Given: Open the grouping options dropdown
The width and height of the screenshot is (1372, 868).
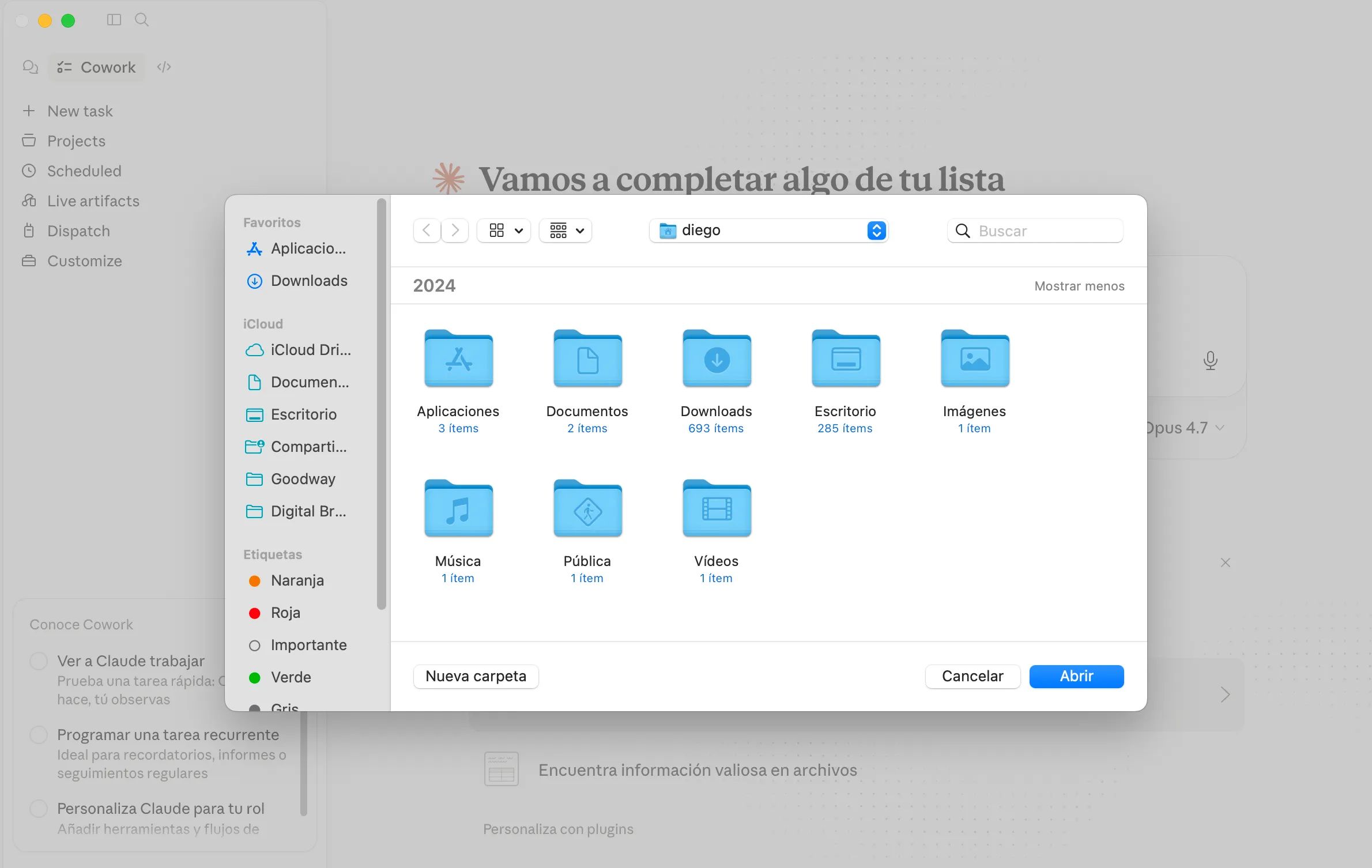Looking at the screenshot, I should pos(566,231).
